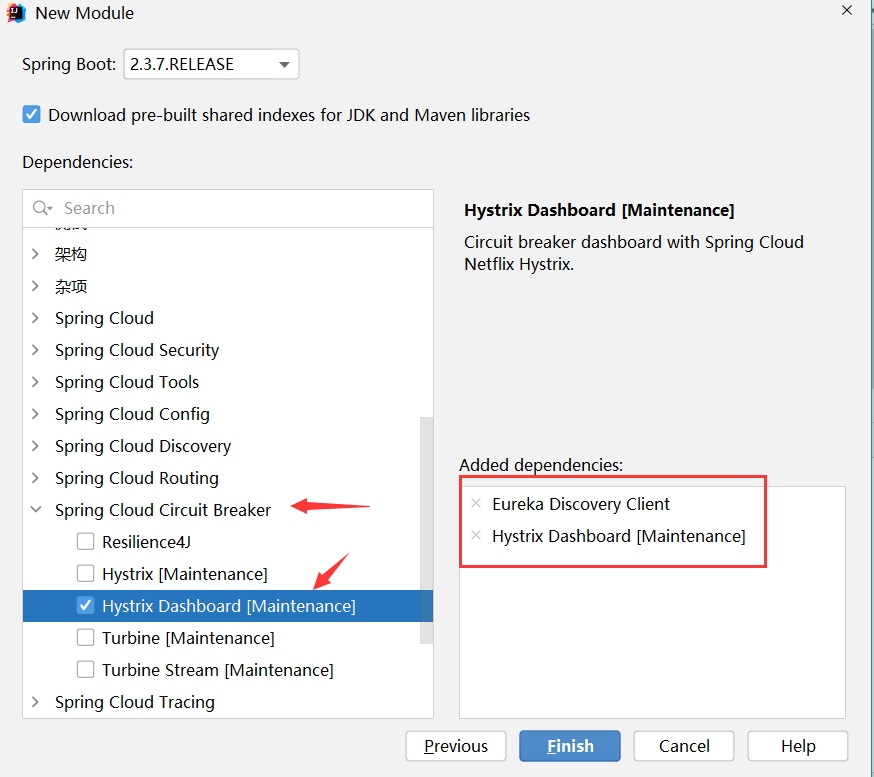Viewport: 874px width, 777px height.
Task: Check the Turbine [Maintenance] dependency
Action: 85,637
